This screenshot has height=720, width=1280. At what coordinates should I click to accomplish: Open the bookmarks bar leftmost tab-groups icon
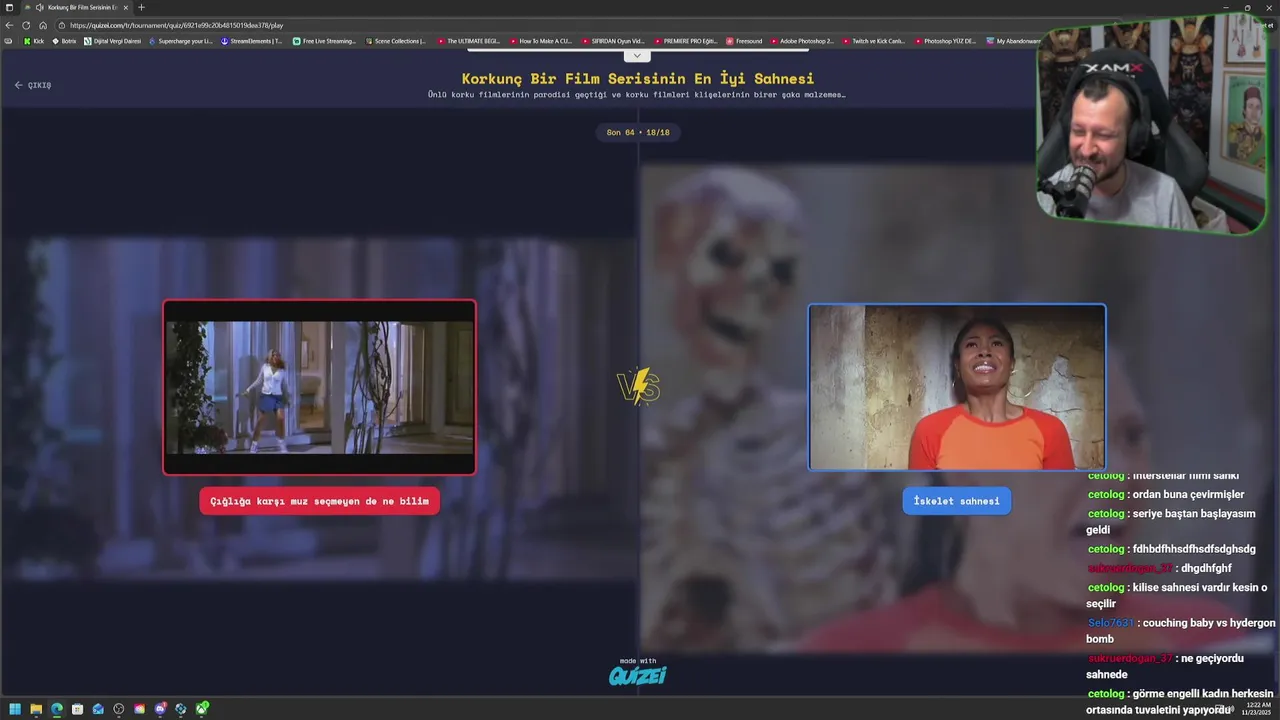pyautogui.click(x=9, y=41)
